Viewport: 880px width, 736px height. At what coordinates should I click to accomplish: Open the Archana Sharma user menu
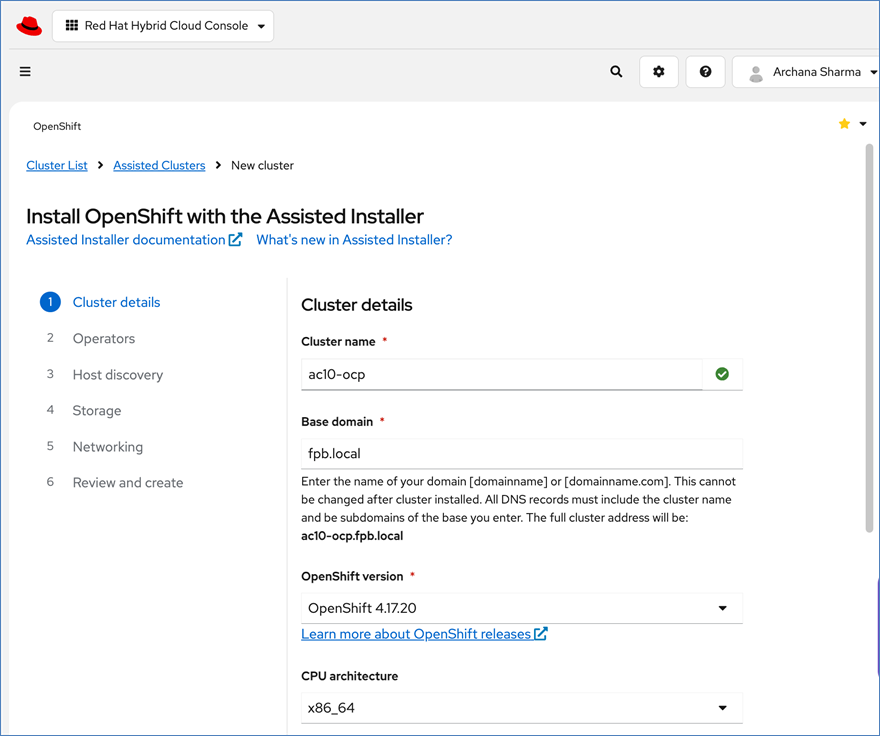coord(808,72)
